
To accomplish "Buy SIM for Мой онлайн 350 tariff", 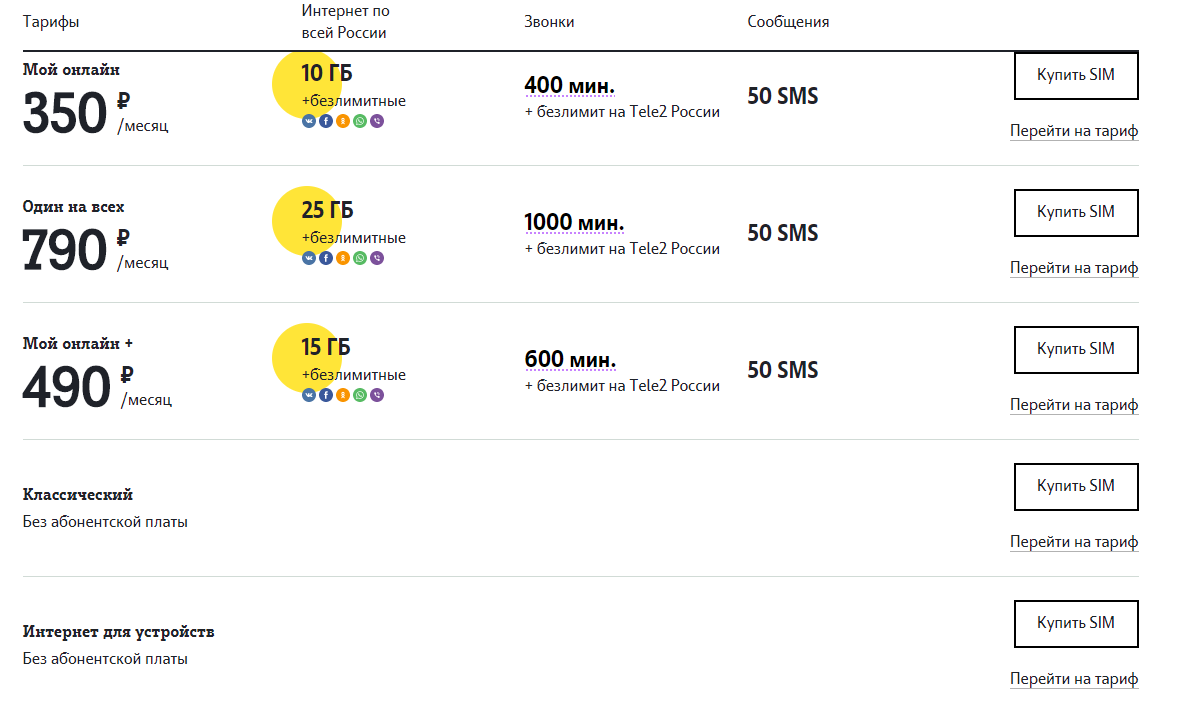I will [x=1076, y=75].
